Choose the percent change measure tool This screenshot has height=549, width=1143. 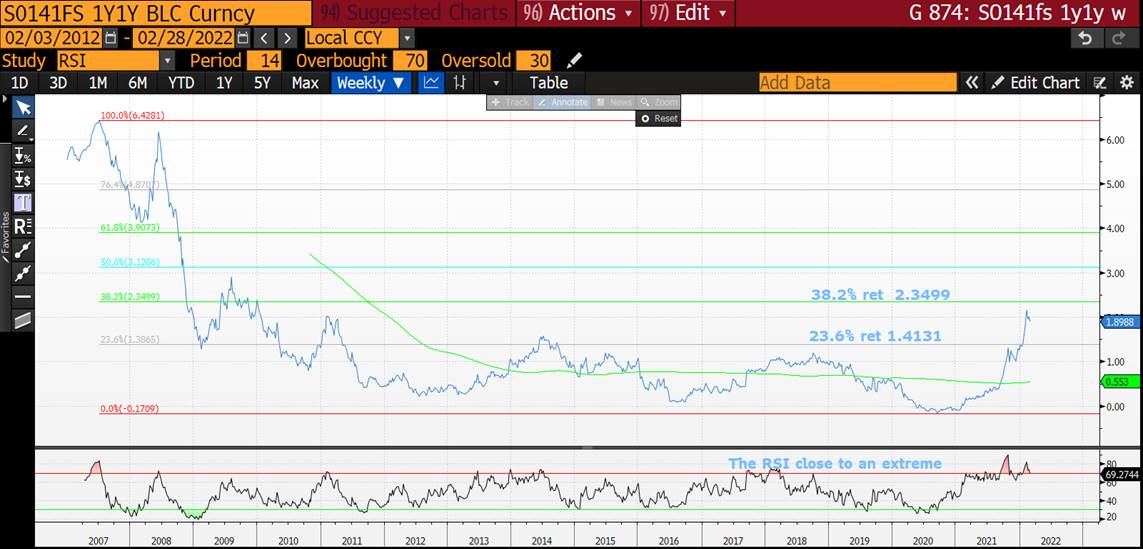23,155
